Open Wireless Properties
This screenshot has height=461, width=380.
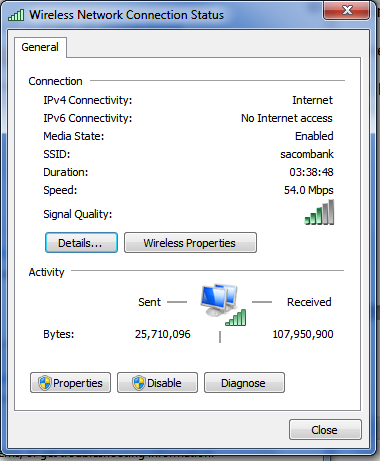[190, 243]
